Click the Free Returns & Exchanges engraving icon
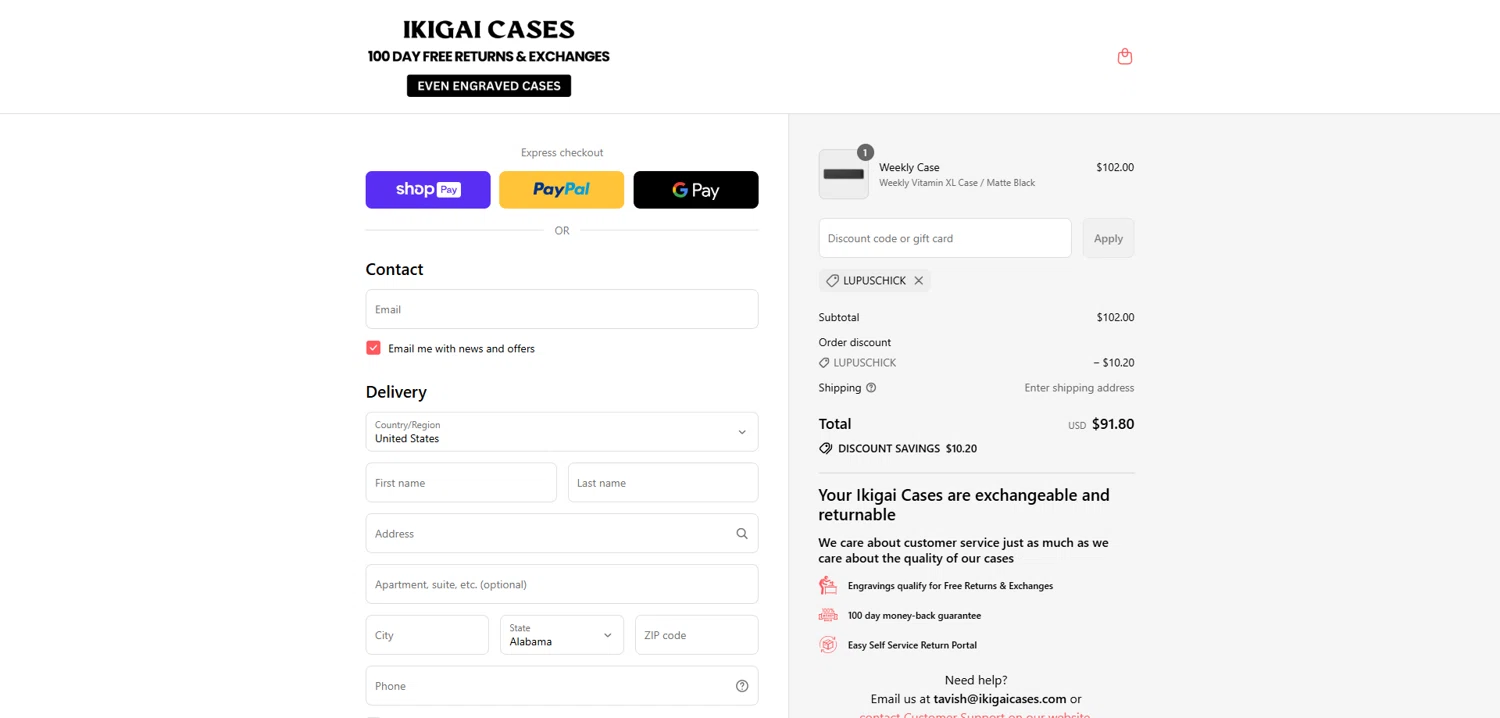 (x=828, y=586)
